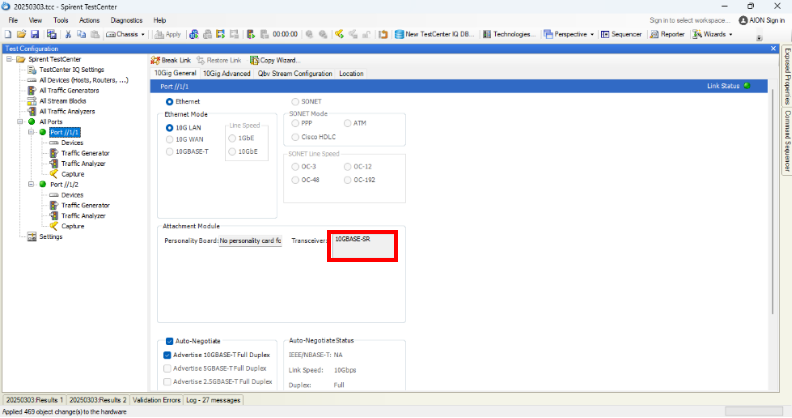Select All Traffic Generators tree item
This screenshot has height=418, width=792.
69,90
